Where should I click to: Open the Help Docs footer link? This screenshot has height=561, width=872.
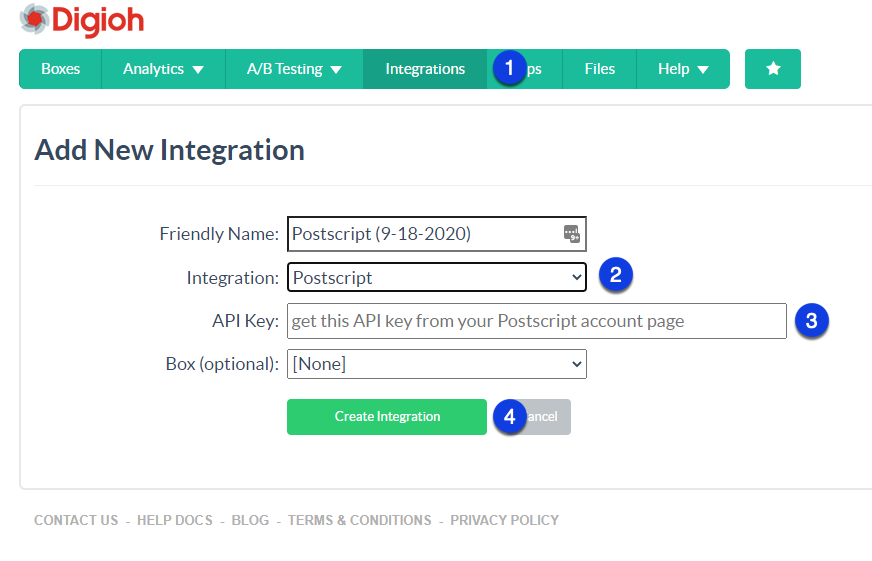[175, 520]
